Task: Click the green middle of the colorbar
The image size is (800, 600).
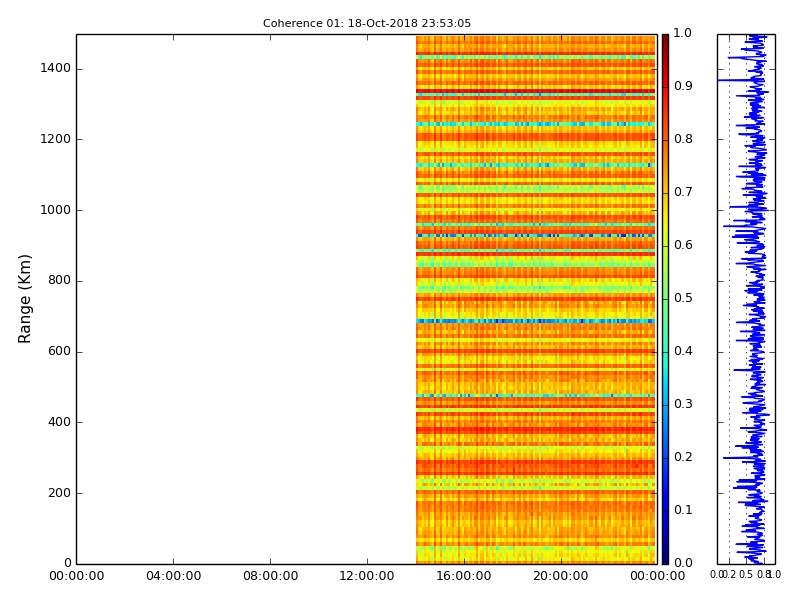Action: tap(665, 299)
